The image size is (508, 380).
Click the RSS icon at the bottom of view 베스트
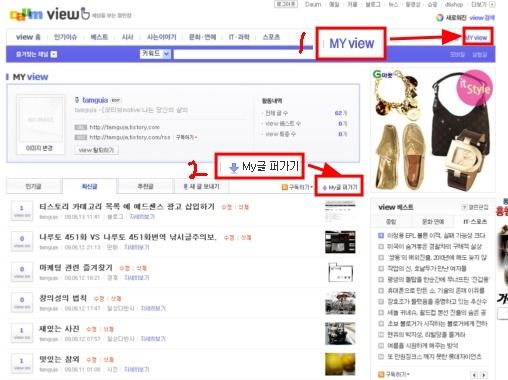point(381,374)
